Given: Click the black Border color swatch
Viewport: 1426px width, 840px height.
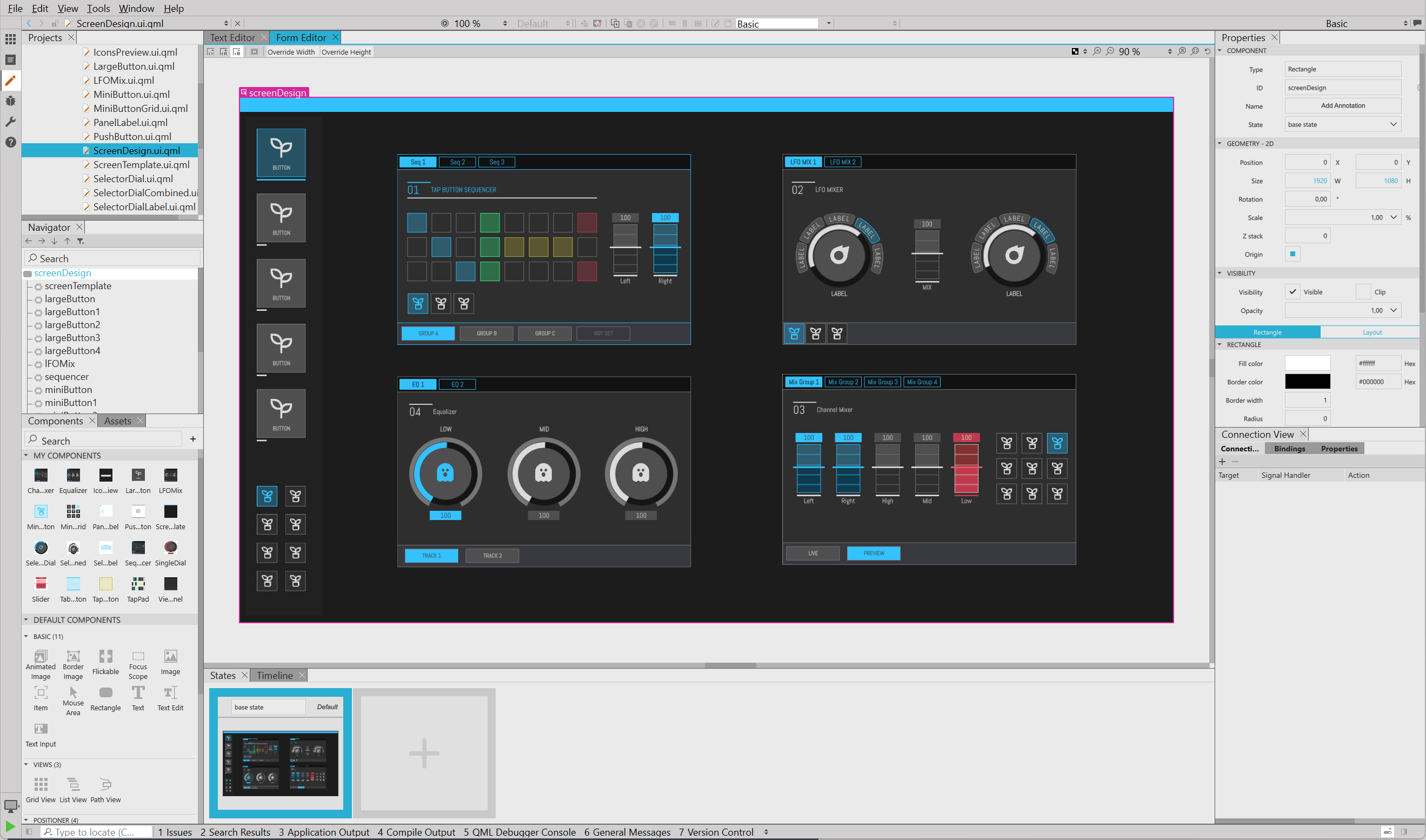Looking at the screenshot, I should tap(1307, 382).
